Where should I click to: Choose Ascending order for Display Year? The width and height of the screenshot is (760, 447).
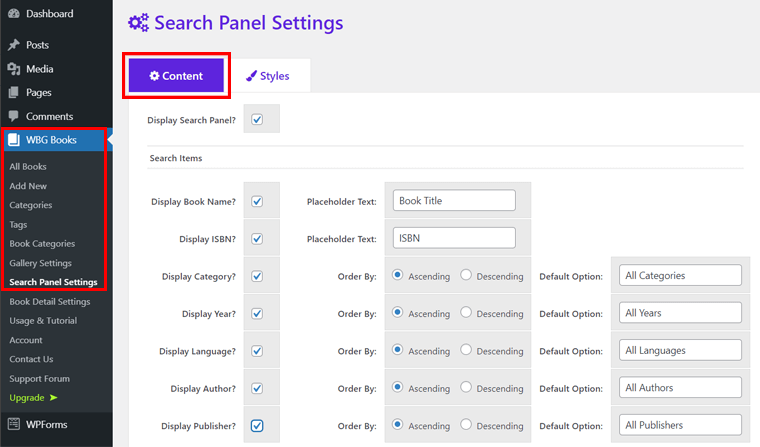[399, 313]
